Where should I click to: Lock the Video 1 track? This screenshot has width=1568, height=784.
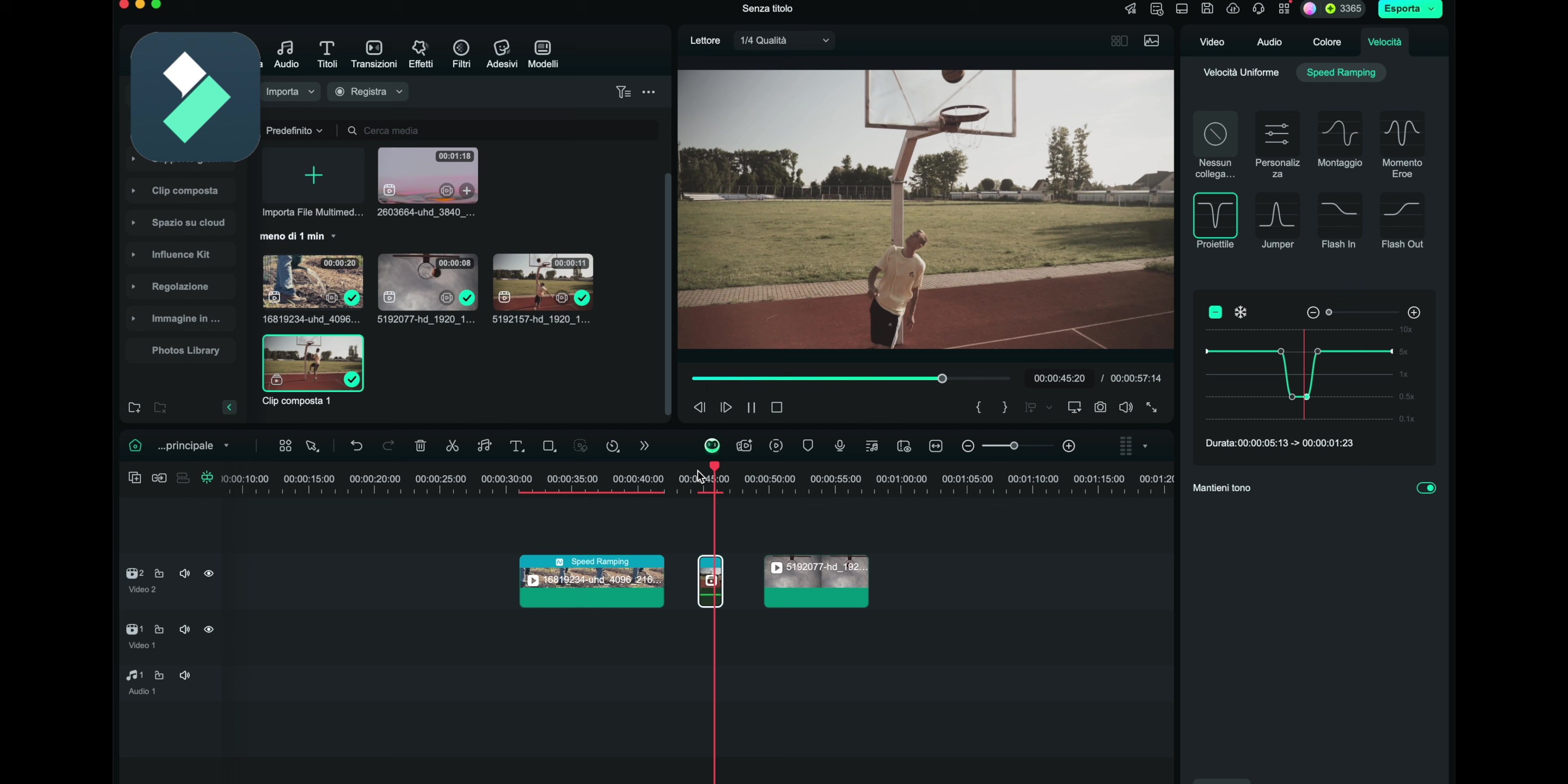tap(159, 629)
